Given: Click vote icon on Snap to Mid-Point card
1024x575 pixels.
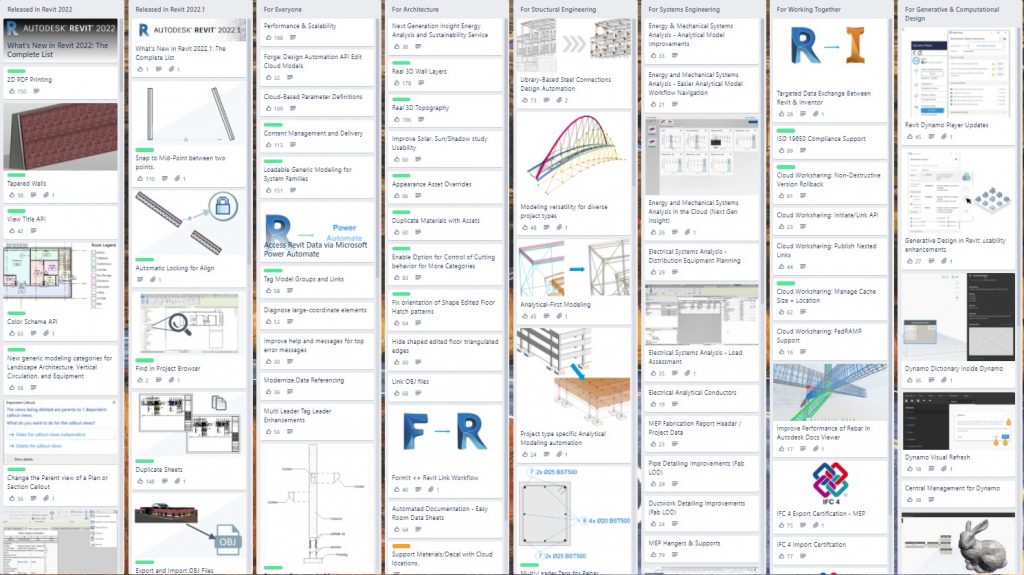Looking at the screenshot, I should click(140, 178).
